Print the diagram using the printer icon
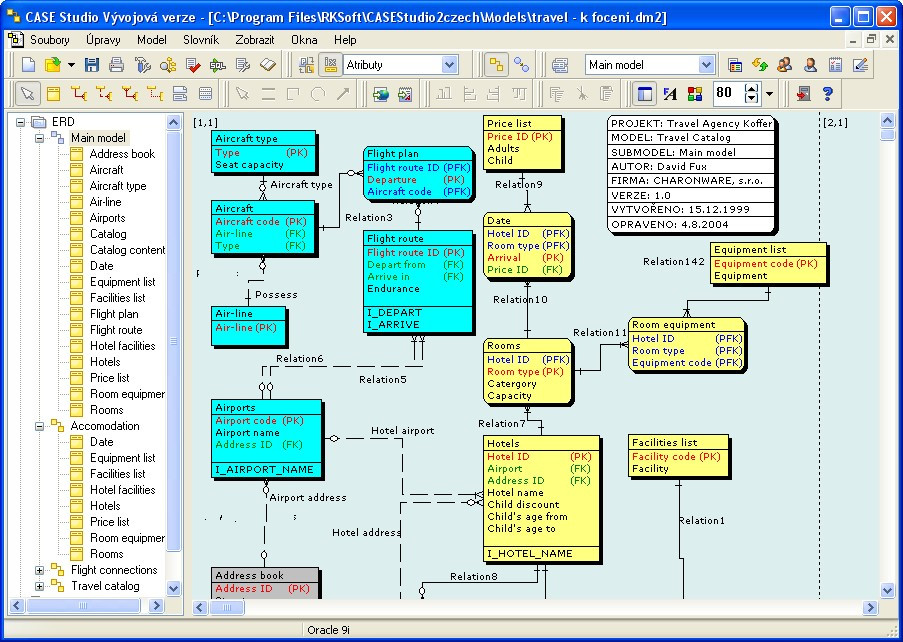The image size is (903, 642). click(116, 64)
